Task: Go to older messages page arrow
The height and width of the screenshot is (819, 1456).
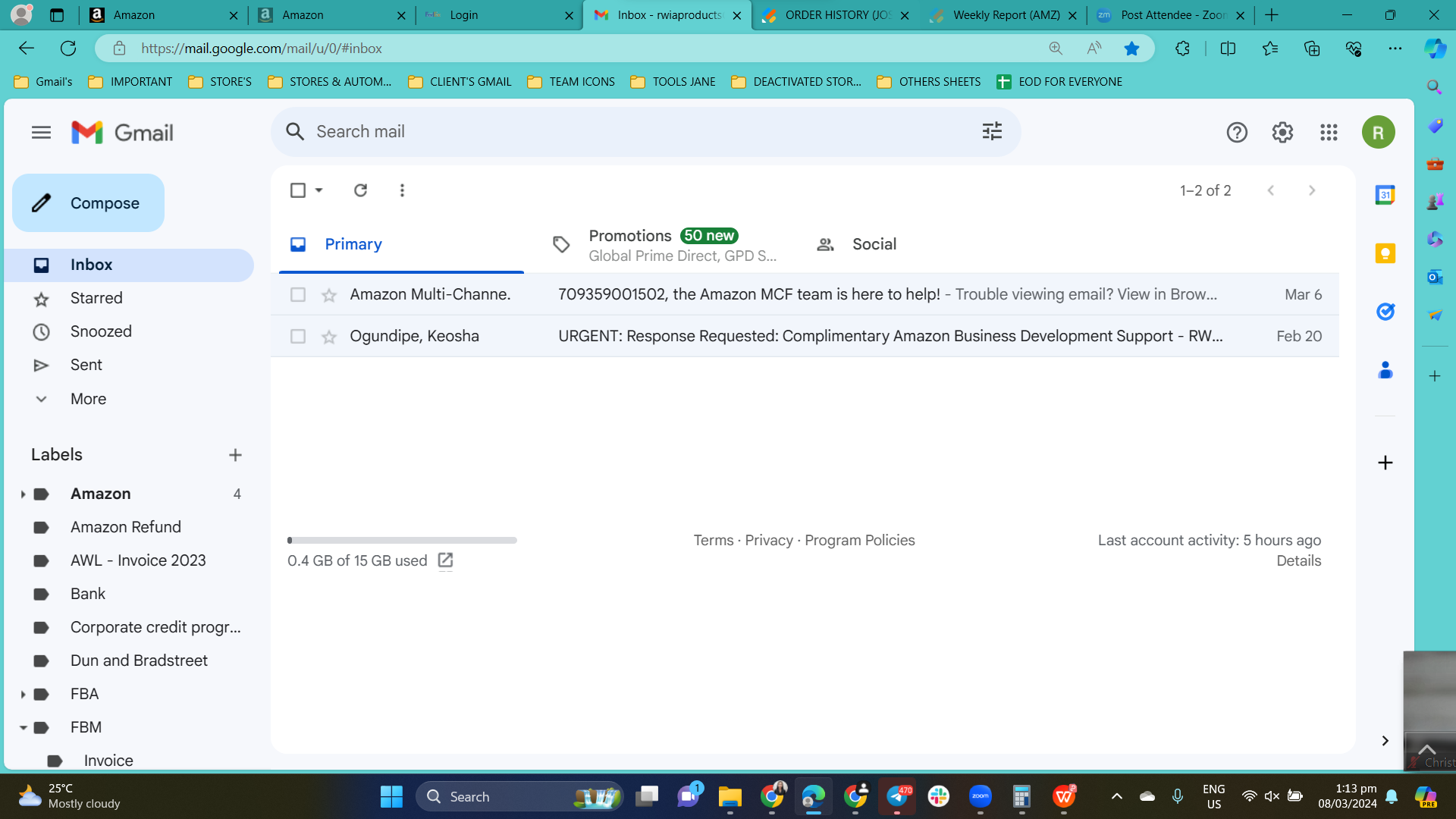Action: coord(1312,190)
